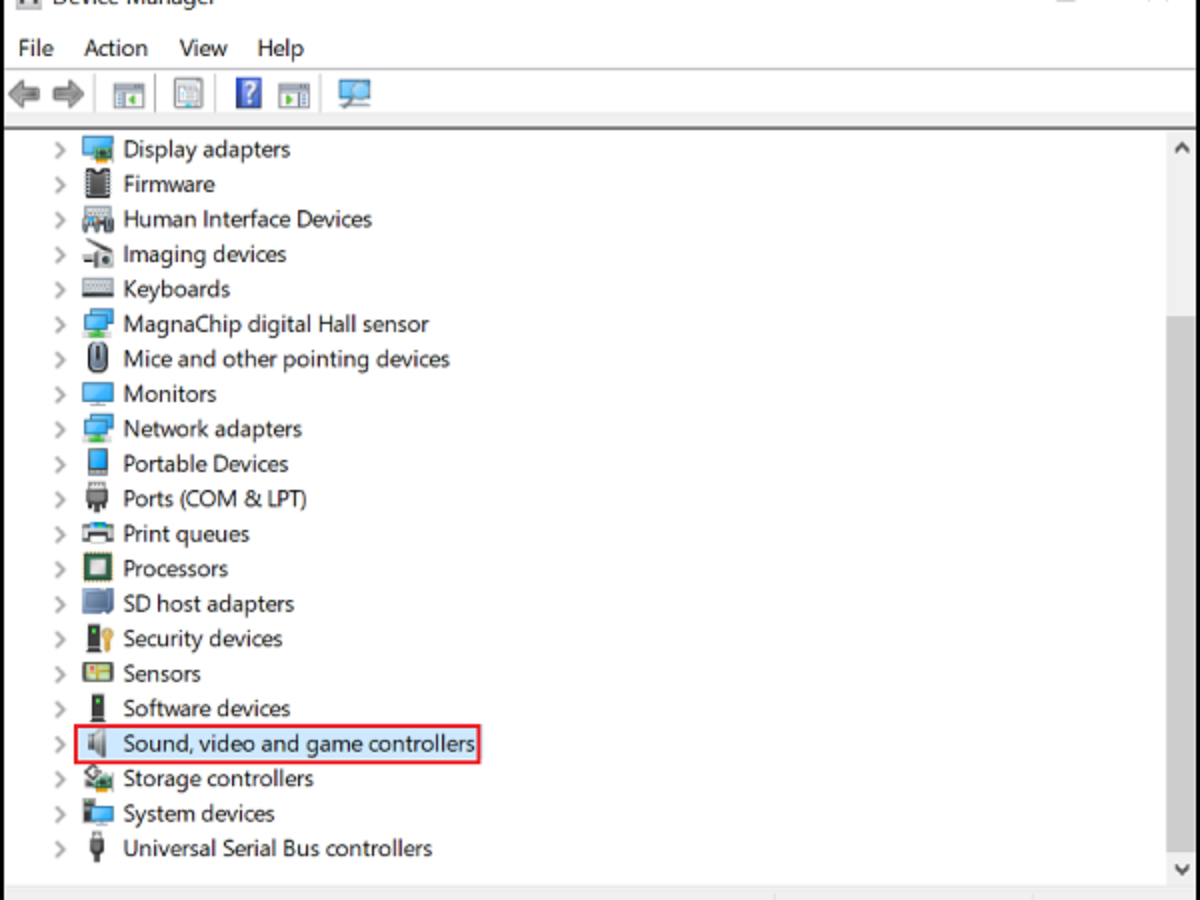The image size is (1200, 900).
Task: Select the 'Human Interface Devices' row text
Action: point(248,219)
